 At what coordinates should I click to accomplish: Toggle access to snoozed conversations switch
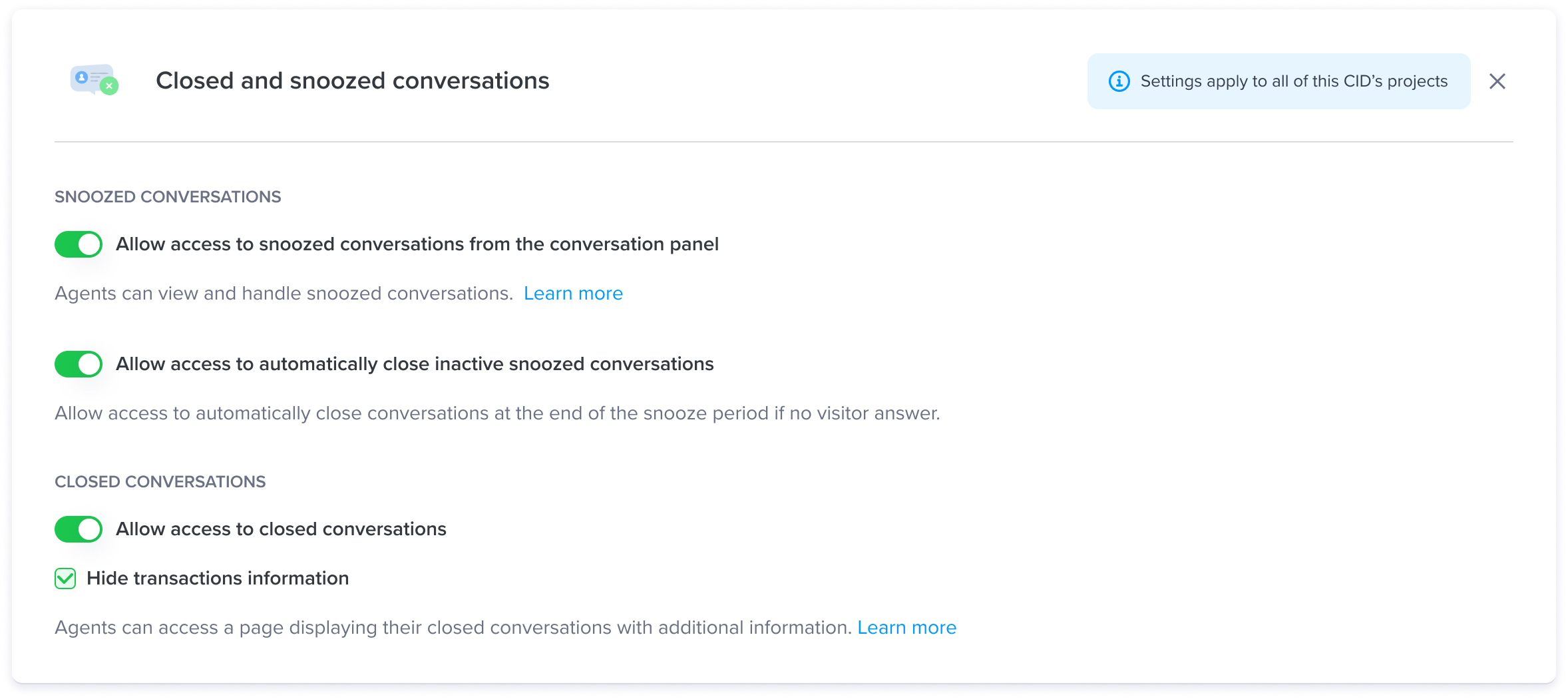pyautogui.click(x=79, y=244)
